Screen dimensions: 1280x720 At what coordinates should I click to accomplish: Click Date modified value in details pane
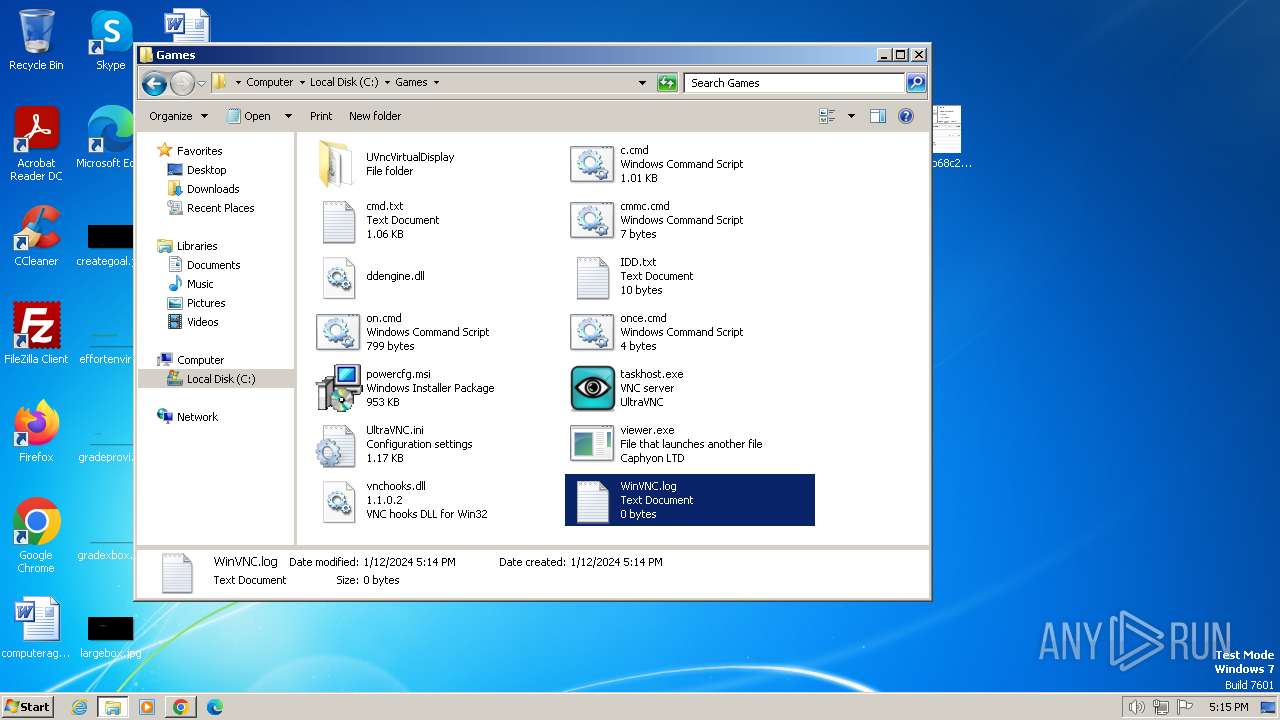[x=410, y=562]
